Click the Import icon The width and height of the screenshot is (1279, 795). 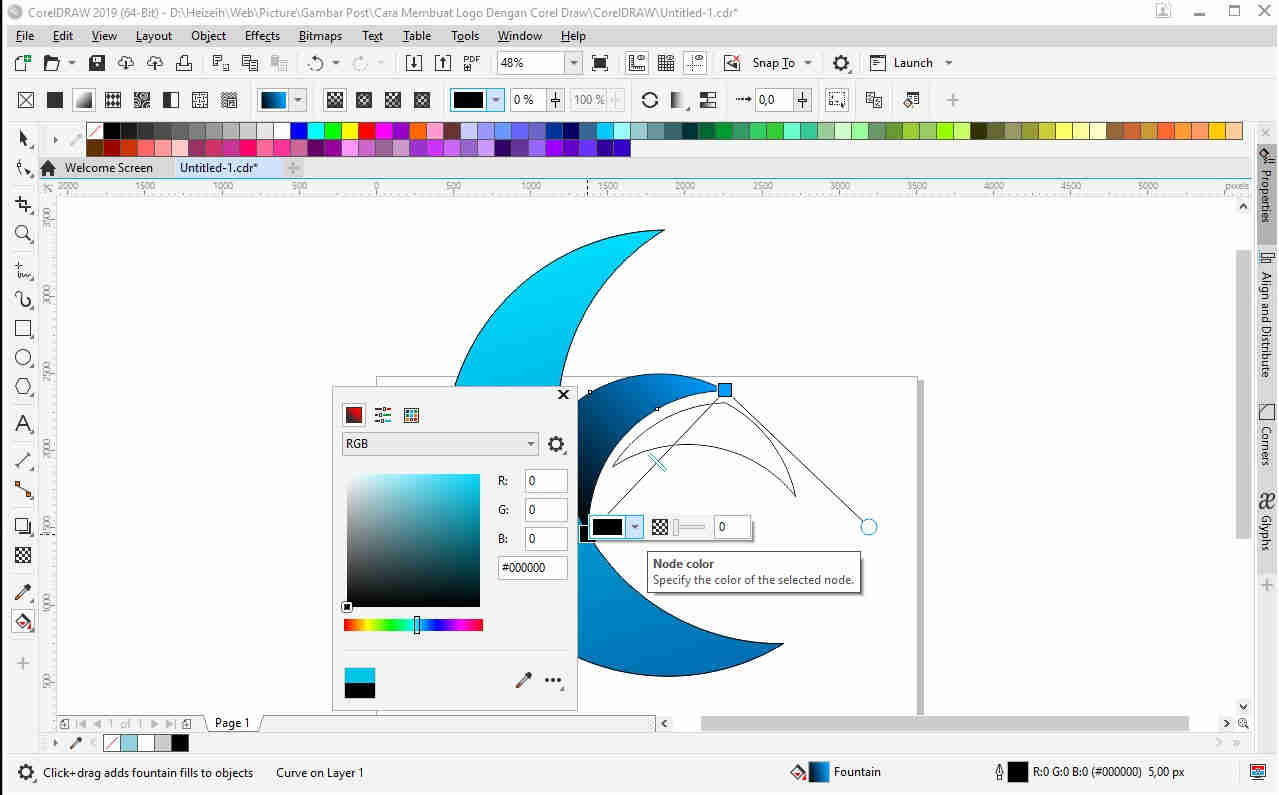414,63
